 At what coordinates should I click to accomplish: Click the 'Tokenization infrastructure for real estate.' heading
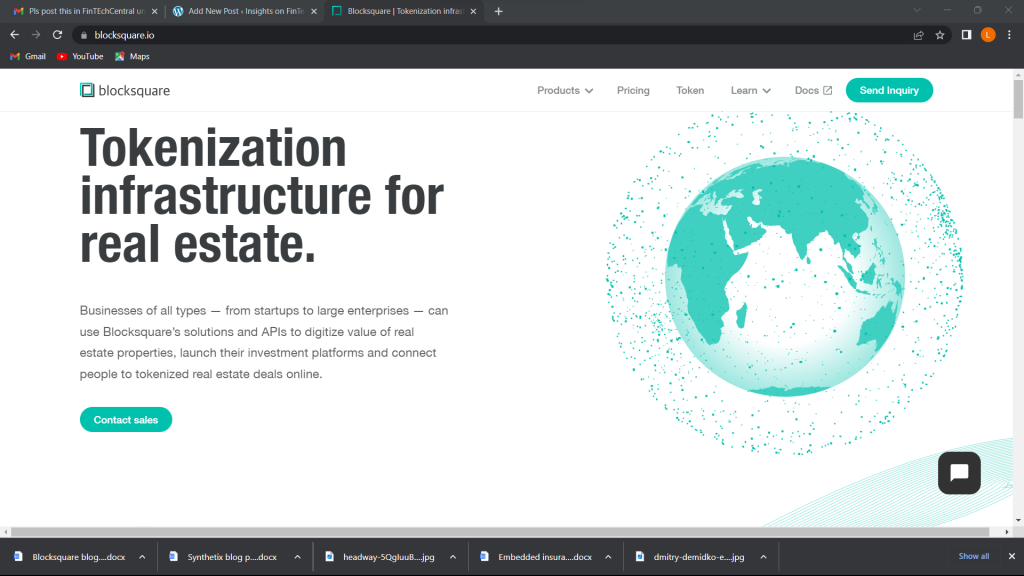click(x=262, y=196)
